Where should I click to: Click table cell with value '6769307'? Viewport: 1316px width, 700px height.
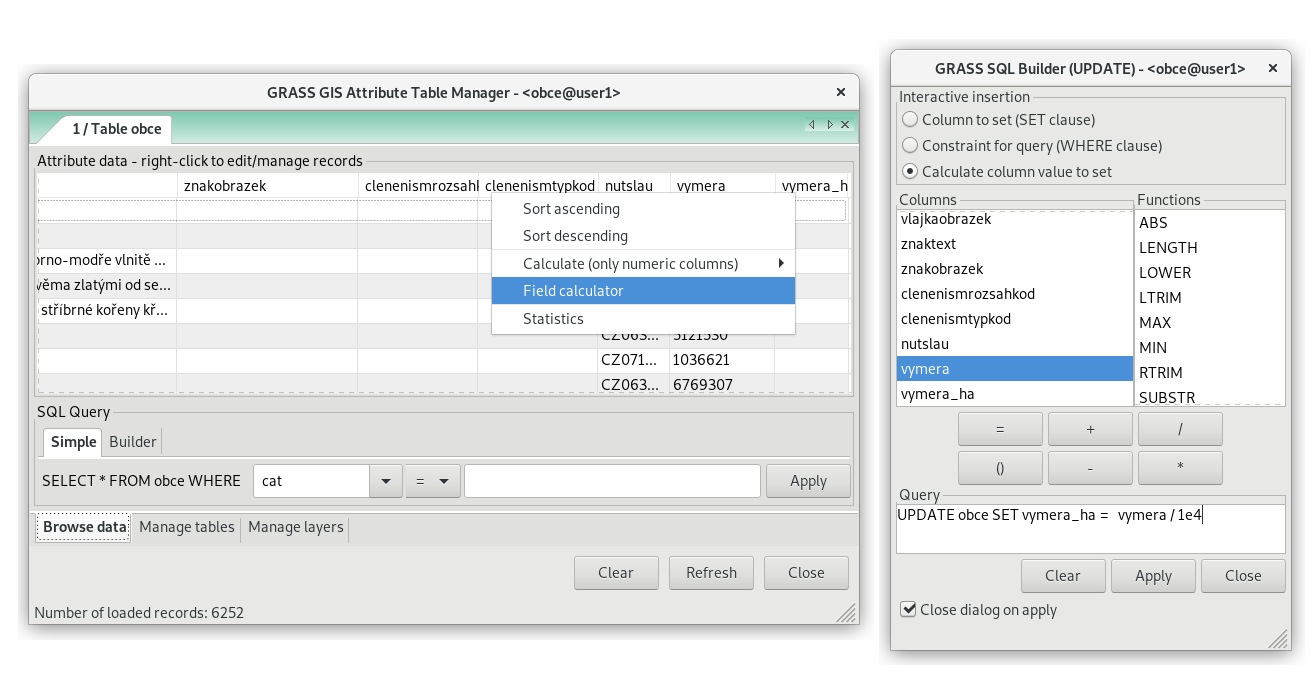(722, 385)
